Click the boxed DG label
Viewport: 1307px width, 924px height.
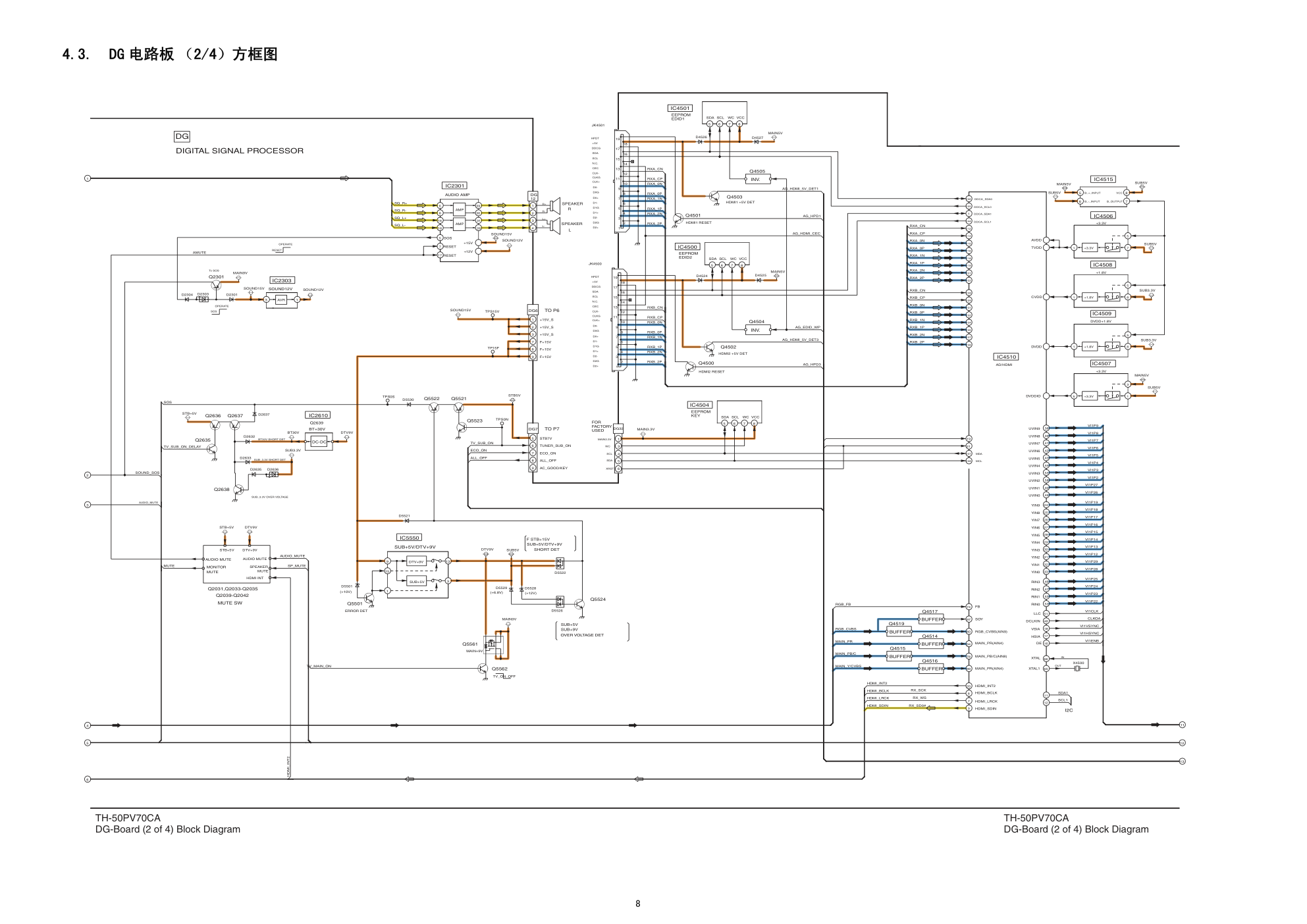182,136
